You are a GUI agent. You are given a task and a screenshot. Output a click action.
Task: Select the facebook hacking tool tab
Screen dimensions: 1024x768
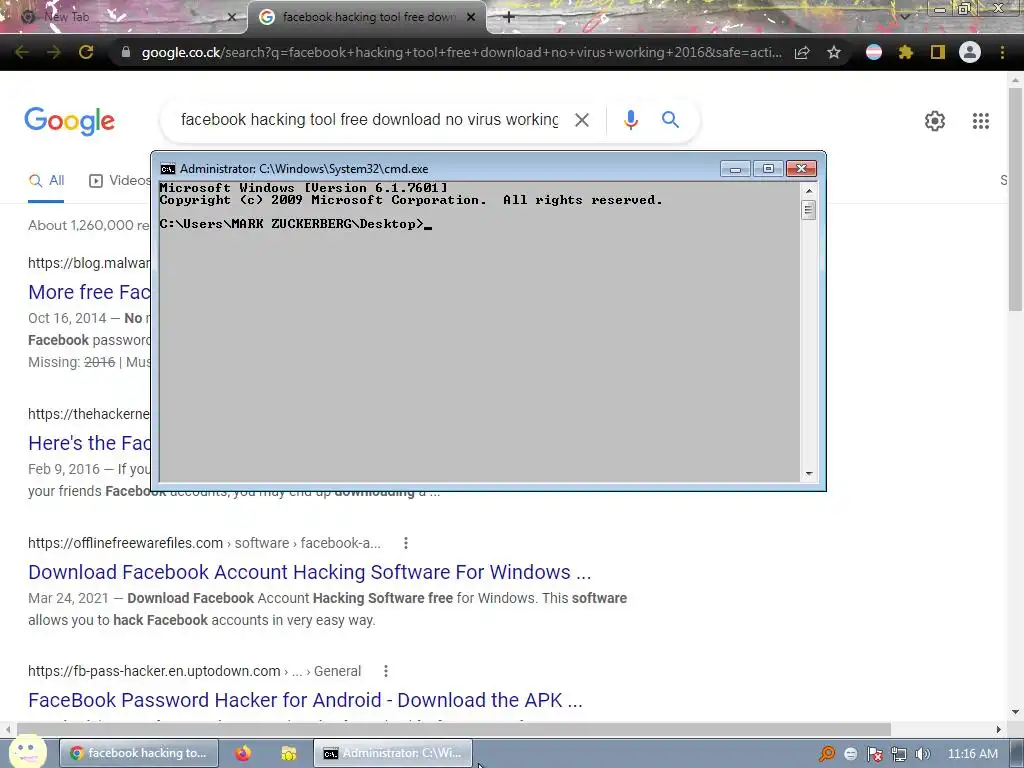[x=367, y=17]
